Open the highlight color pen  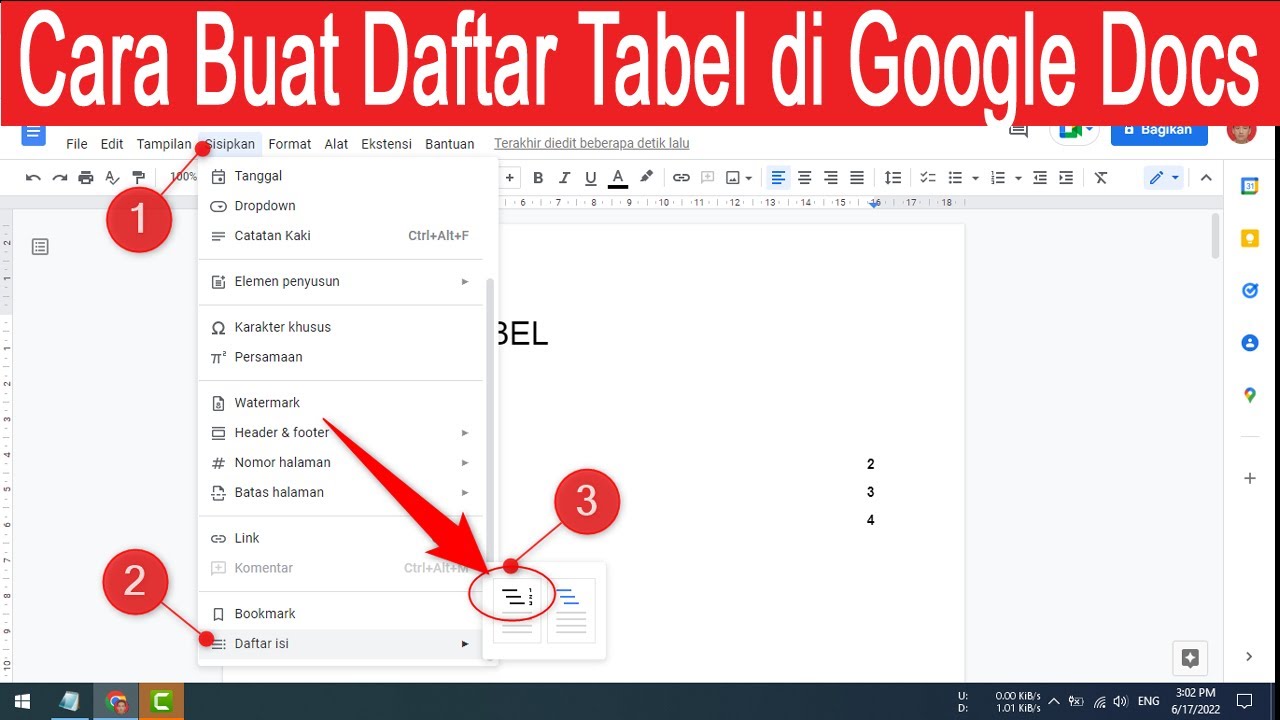(646, 178)
